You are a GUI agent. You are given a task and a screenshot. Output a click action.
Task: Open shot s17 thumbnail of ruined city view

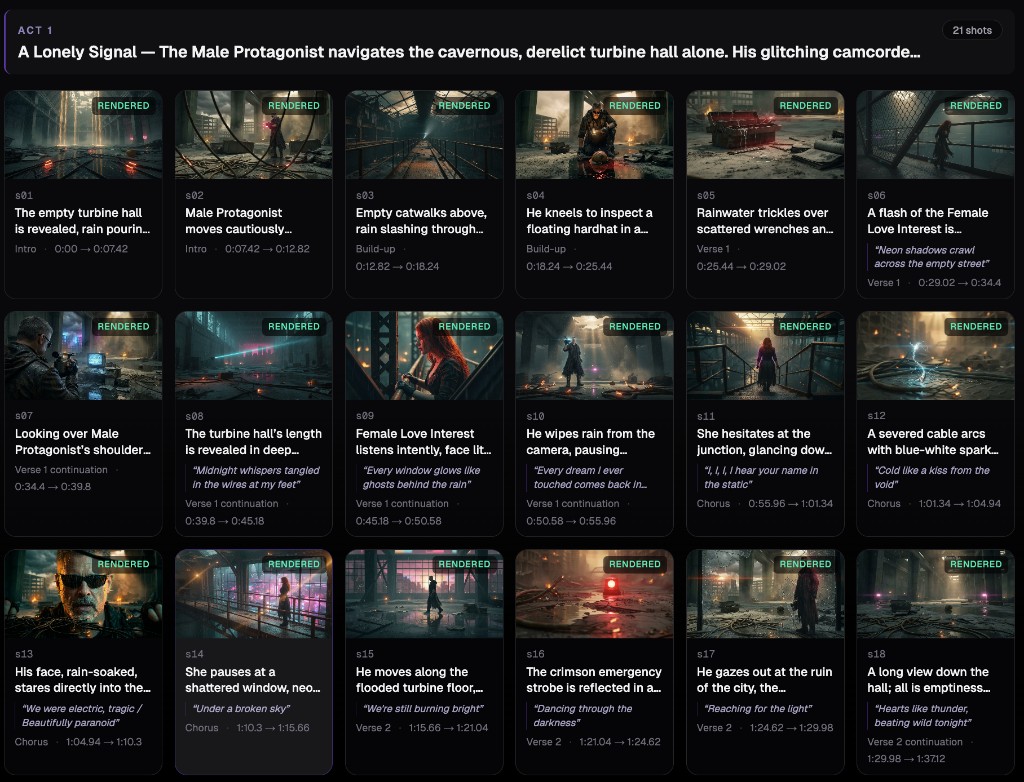pyautogui.click(x=765, y=594)
